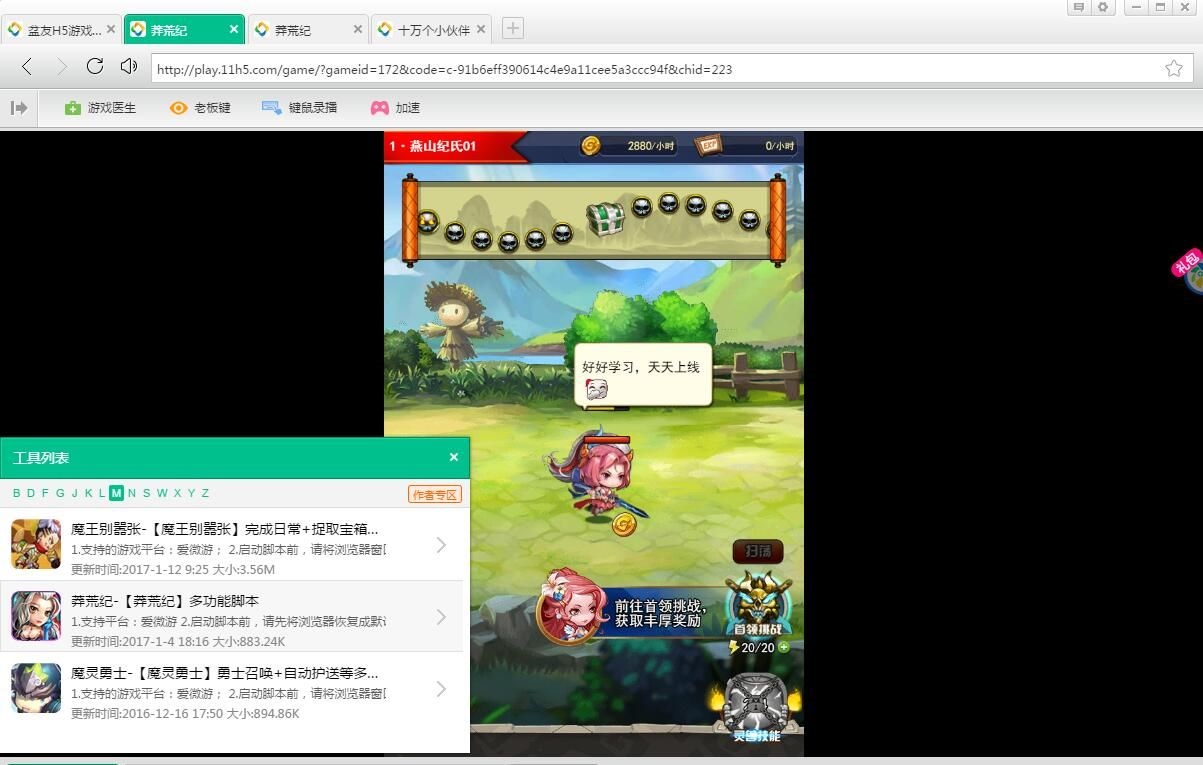Open browser settings gear in title bar
1203x765 pixels.
[1103, 7]
